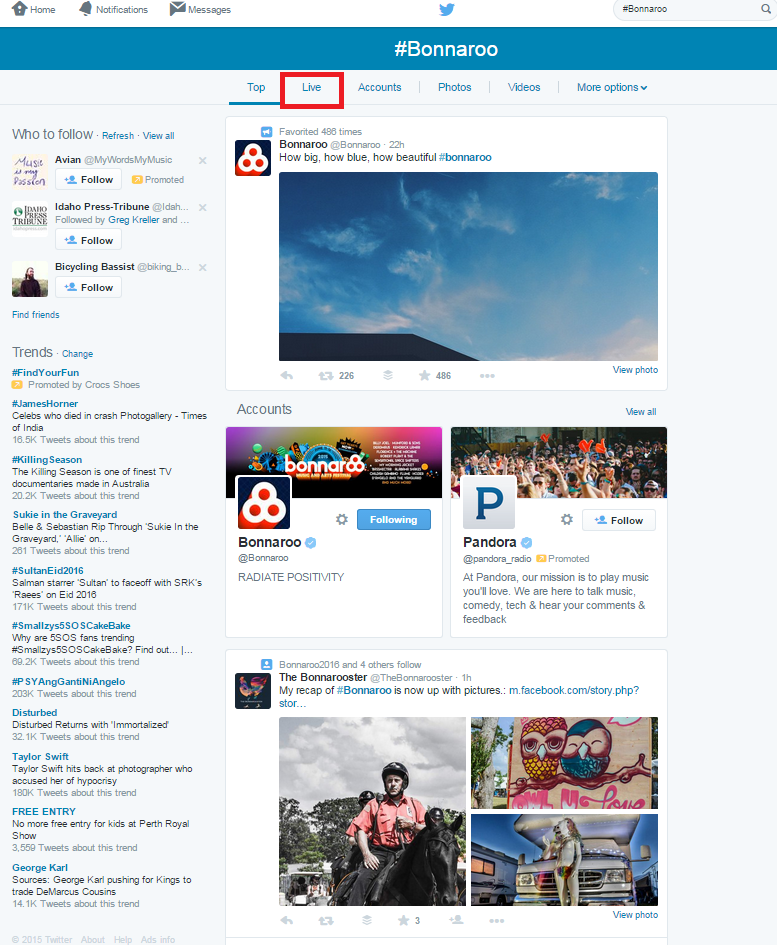Viewport: 777px width, 945px height.
Task: Dismiss Idaho Press-Tribune suggestion
Action: (x=203, y=207)
